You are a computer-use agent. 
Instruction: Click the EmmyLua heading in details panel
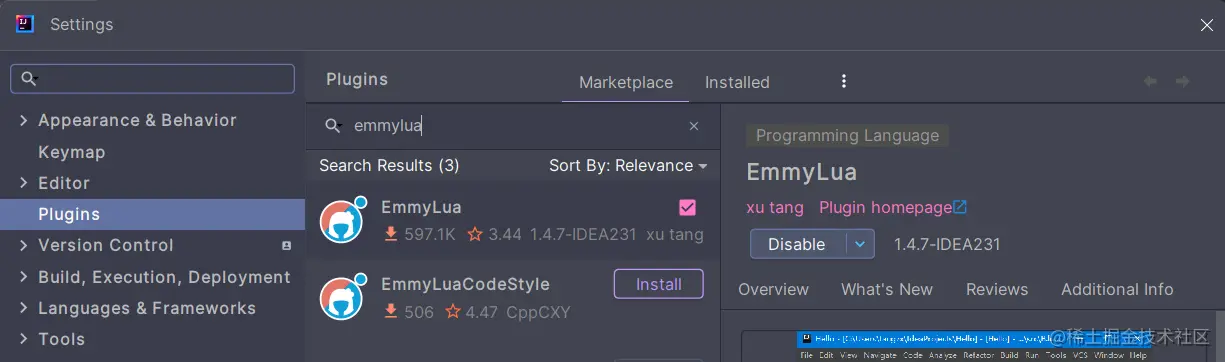pos(801,172)
